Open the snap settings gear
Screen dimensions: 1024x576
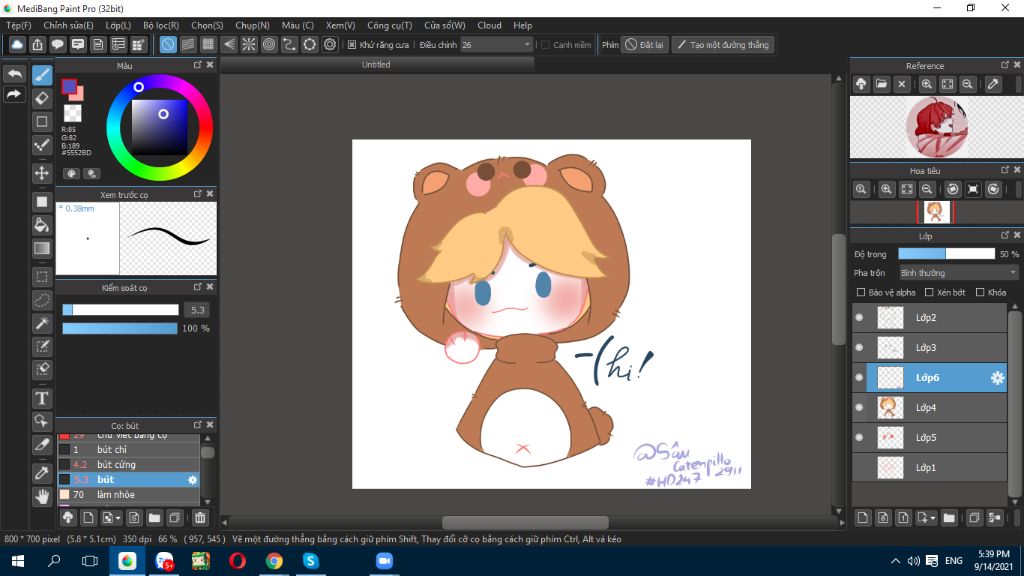[x=330, y=44]
